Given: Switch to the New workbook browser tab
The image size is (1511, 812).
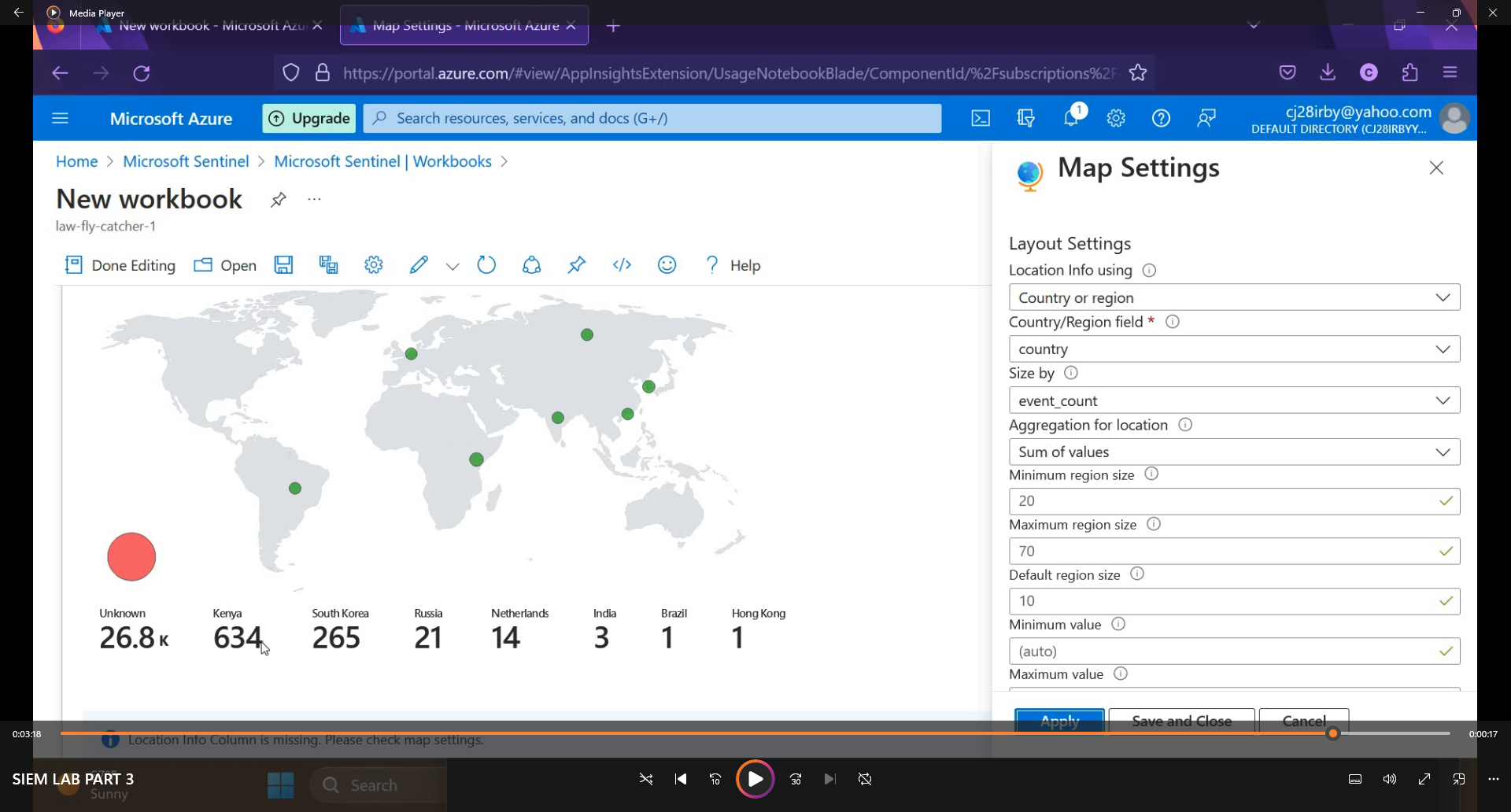Looking at the screenshot, I should coord(209,26).
